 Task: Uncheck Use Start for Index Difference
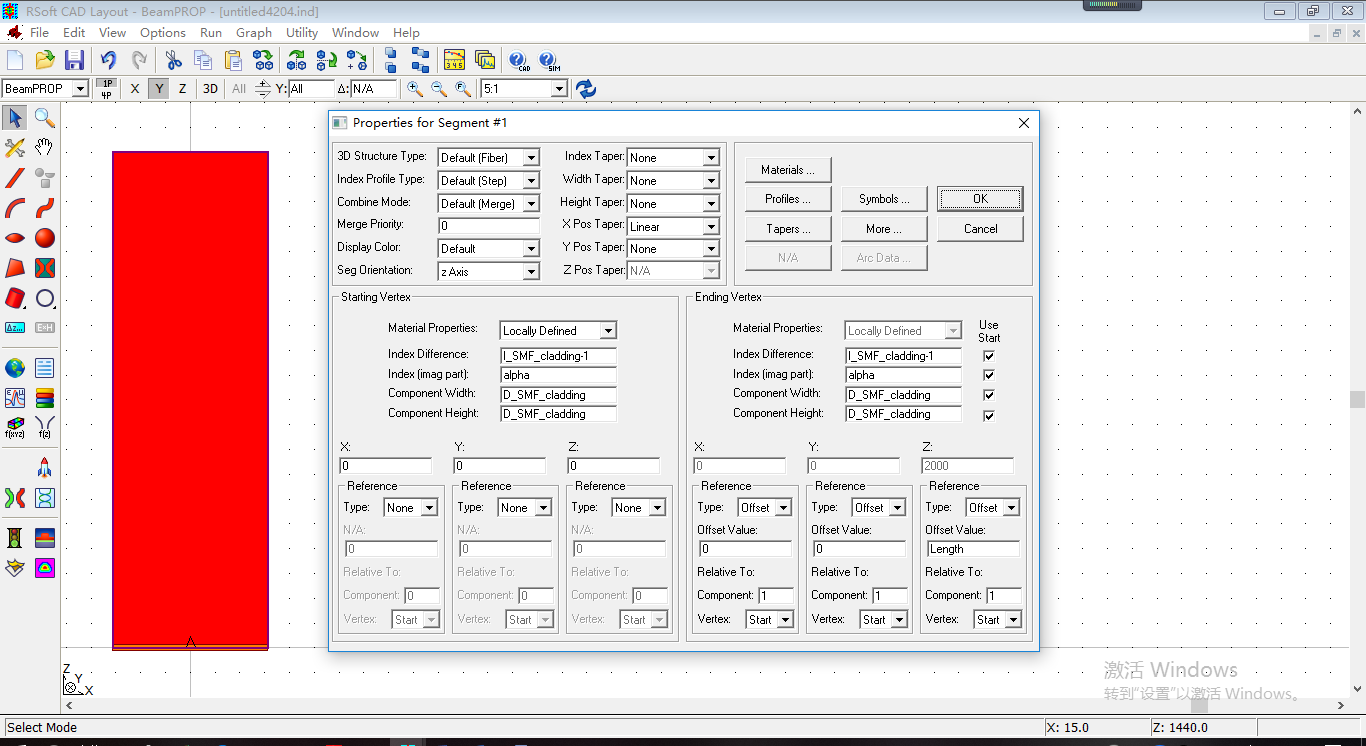[x=989, y=356]
